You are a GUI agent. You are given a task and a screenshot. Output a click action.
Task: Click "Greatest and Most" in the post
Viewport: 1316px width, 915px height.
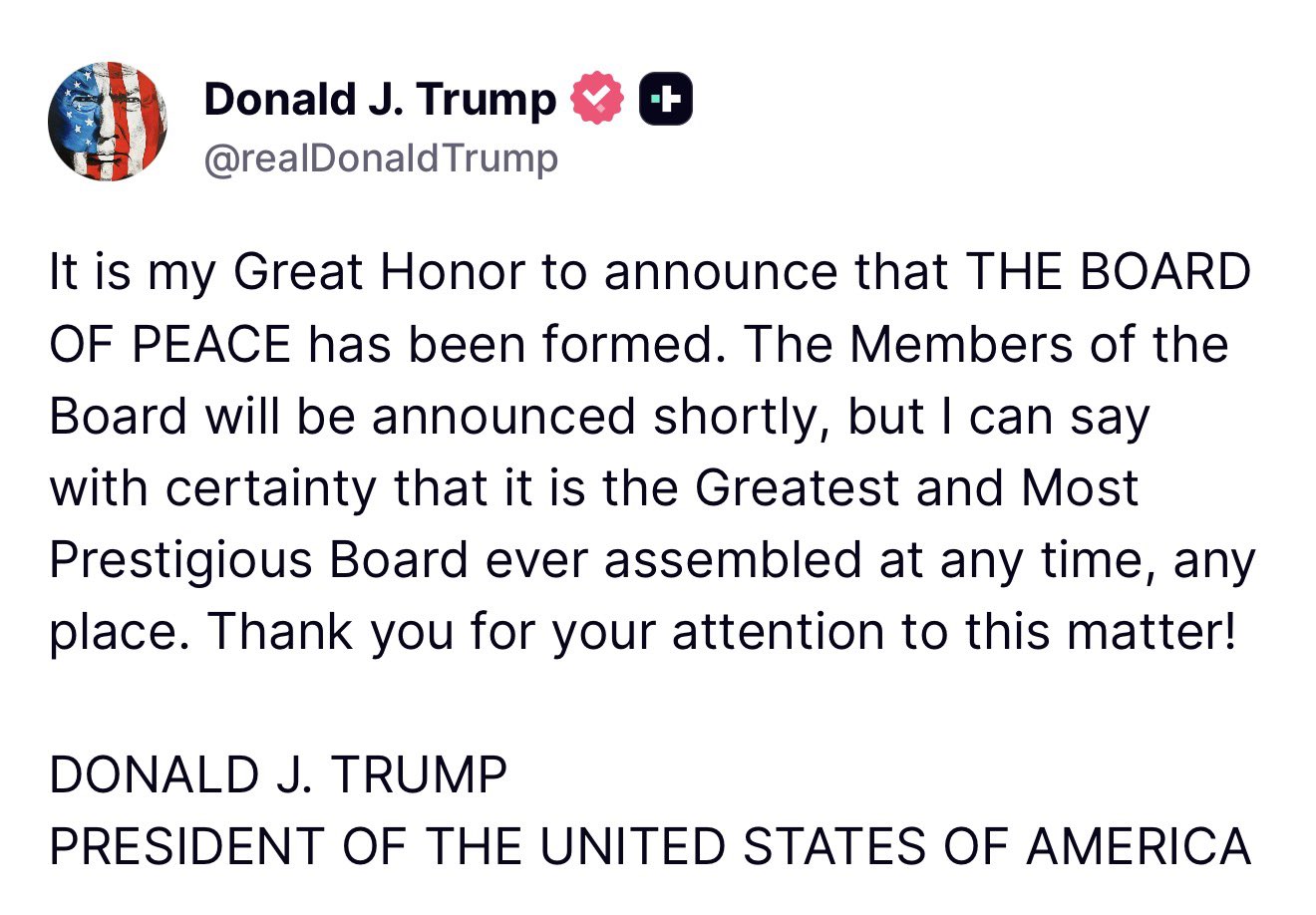click(916, 487)
